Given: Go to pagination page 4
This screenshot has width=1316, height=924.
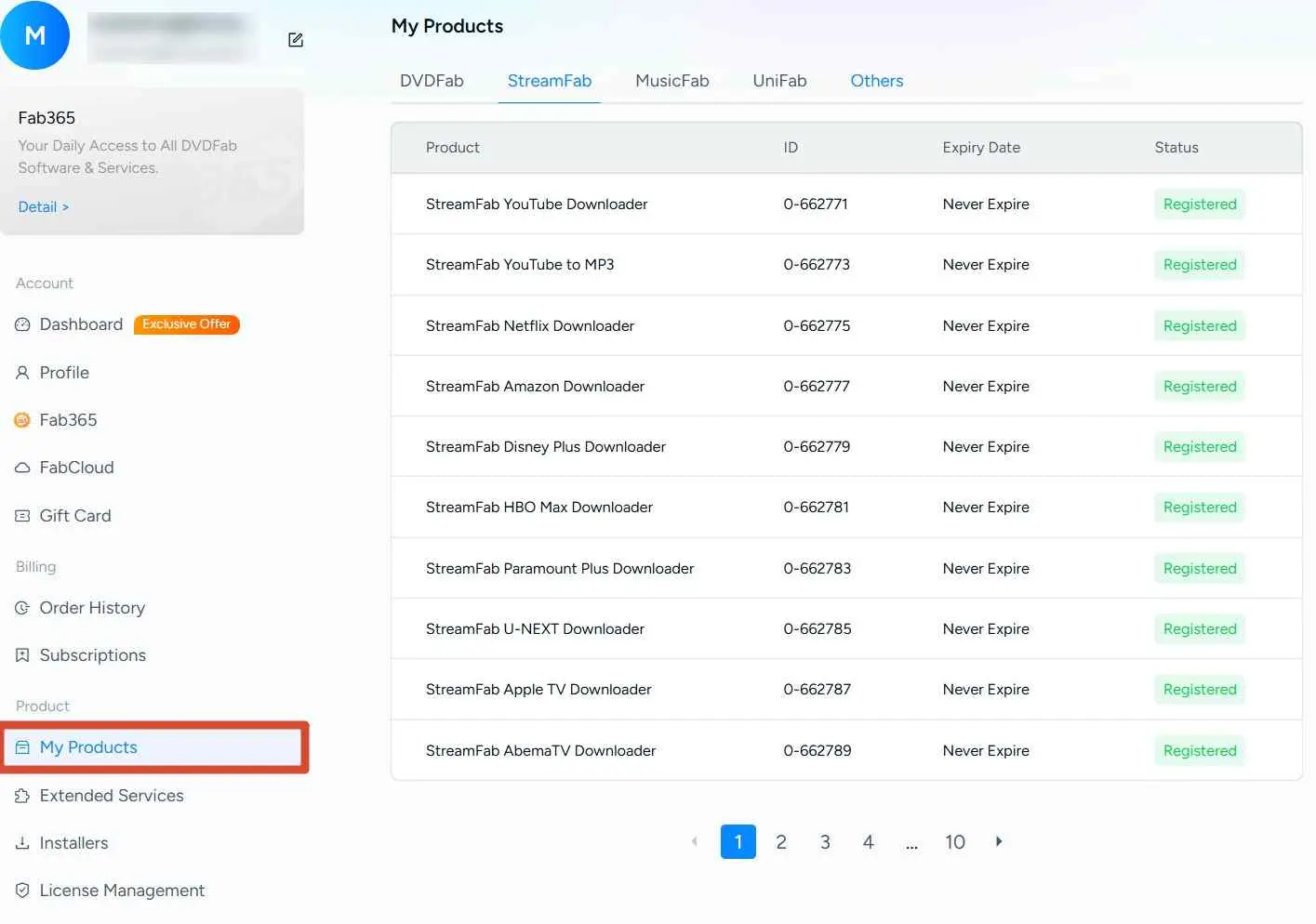Looking at the screenshot, I should coord(868,841).
